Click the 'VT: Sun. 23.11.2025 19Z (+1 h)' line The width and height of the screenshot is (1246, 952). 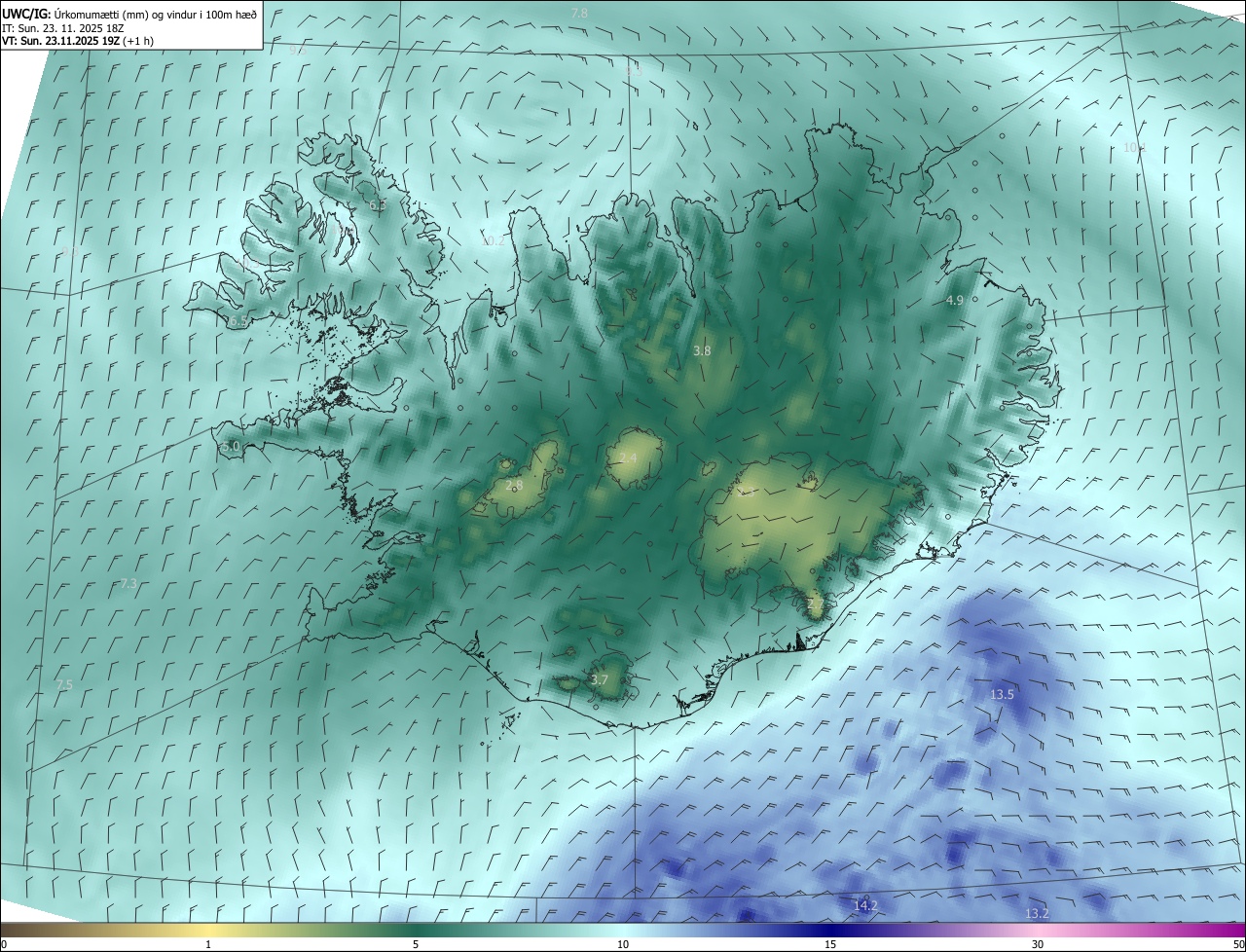(77, 41)
